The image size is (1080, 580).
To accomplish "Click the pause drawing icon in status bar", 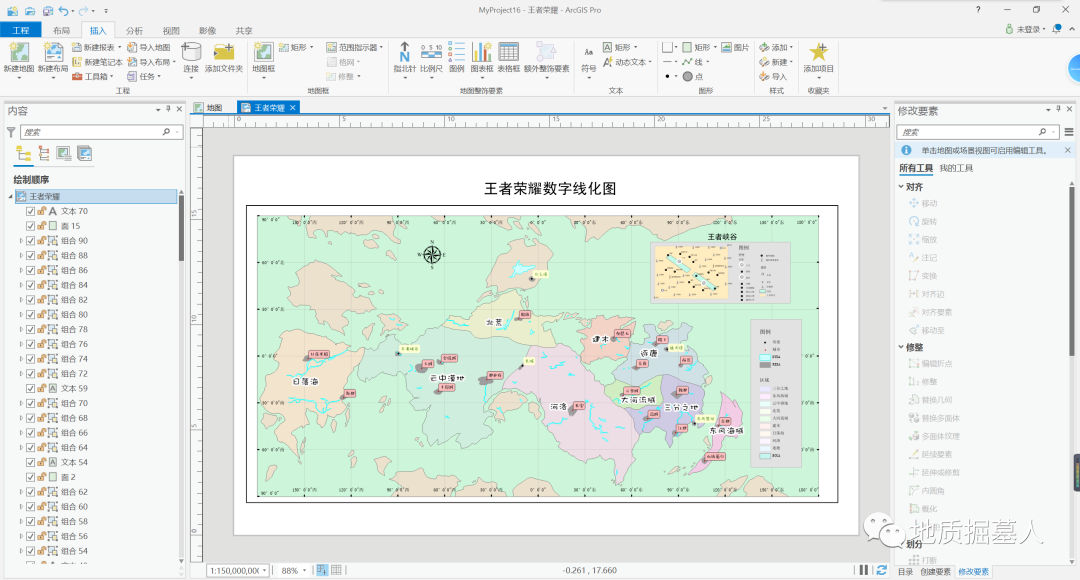I will pos(864,570).
